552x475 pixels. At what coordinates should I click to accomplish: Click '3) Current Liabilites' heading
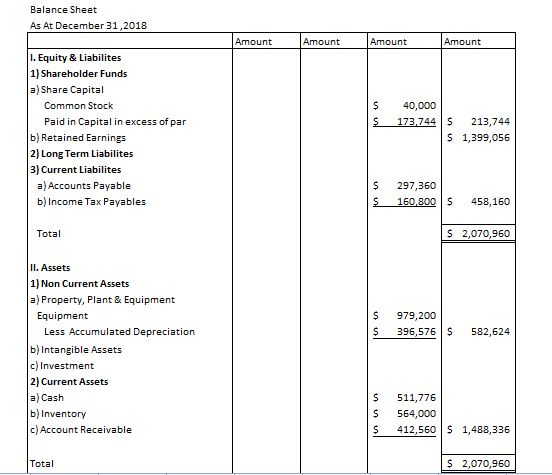[76, 170]
